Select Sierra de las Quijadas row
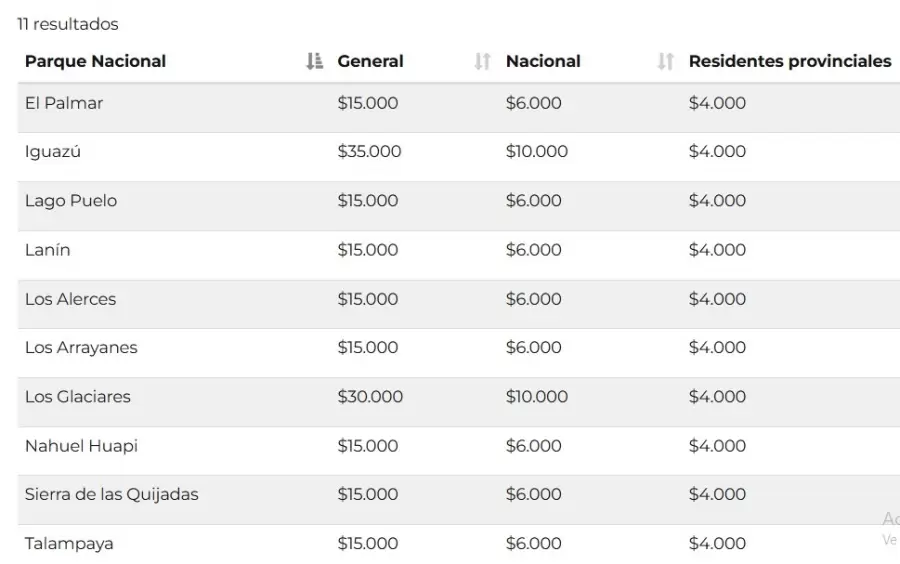The image size is (900, 564). [112, 494]
